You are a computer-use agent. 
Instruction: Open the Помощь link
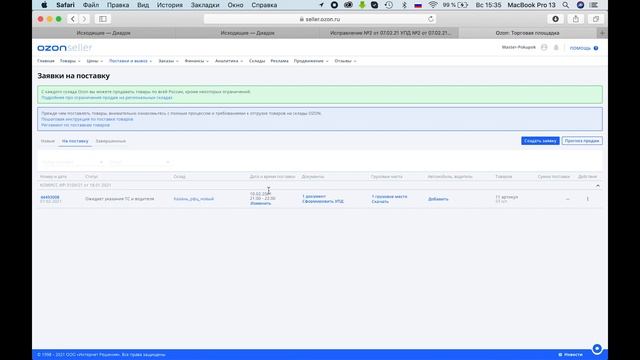pos(580,48)
